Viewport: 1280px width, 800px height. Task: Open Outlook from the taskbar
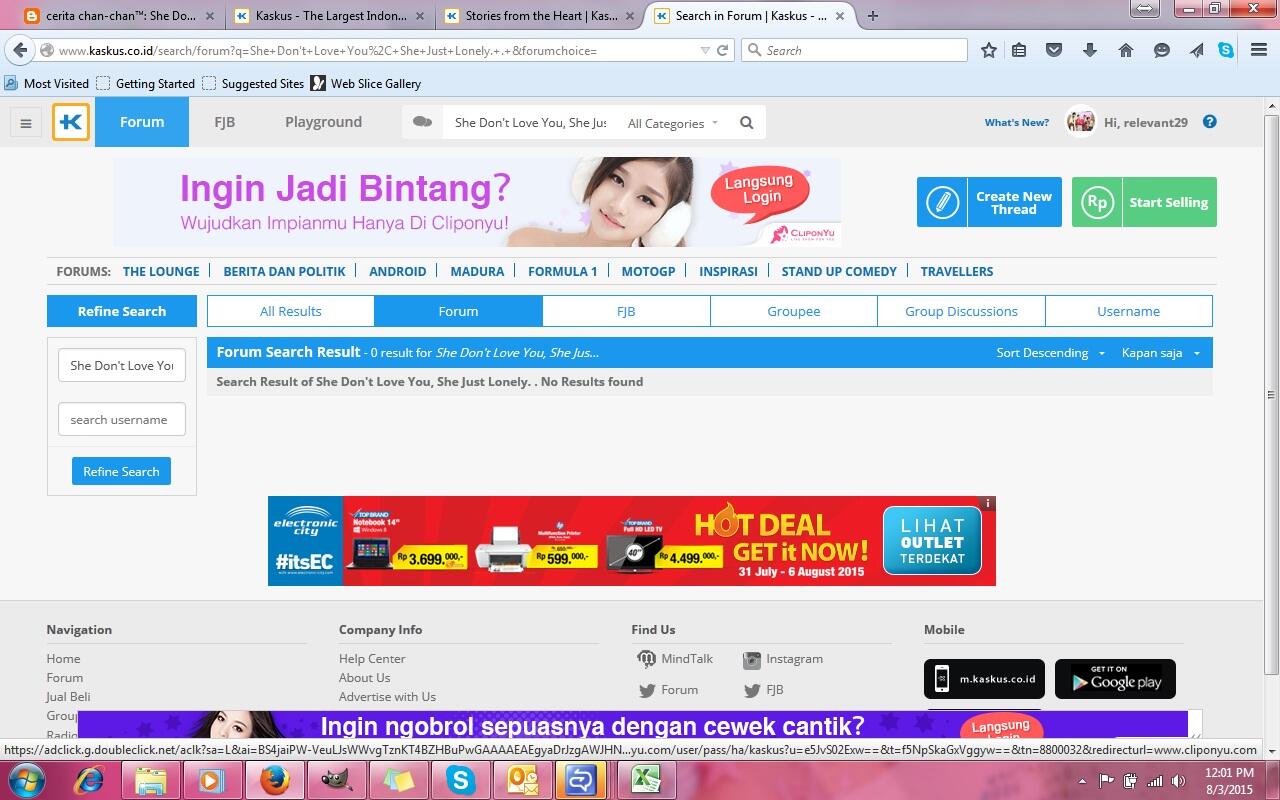click(522, 780)
